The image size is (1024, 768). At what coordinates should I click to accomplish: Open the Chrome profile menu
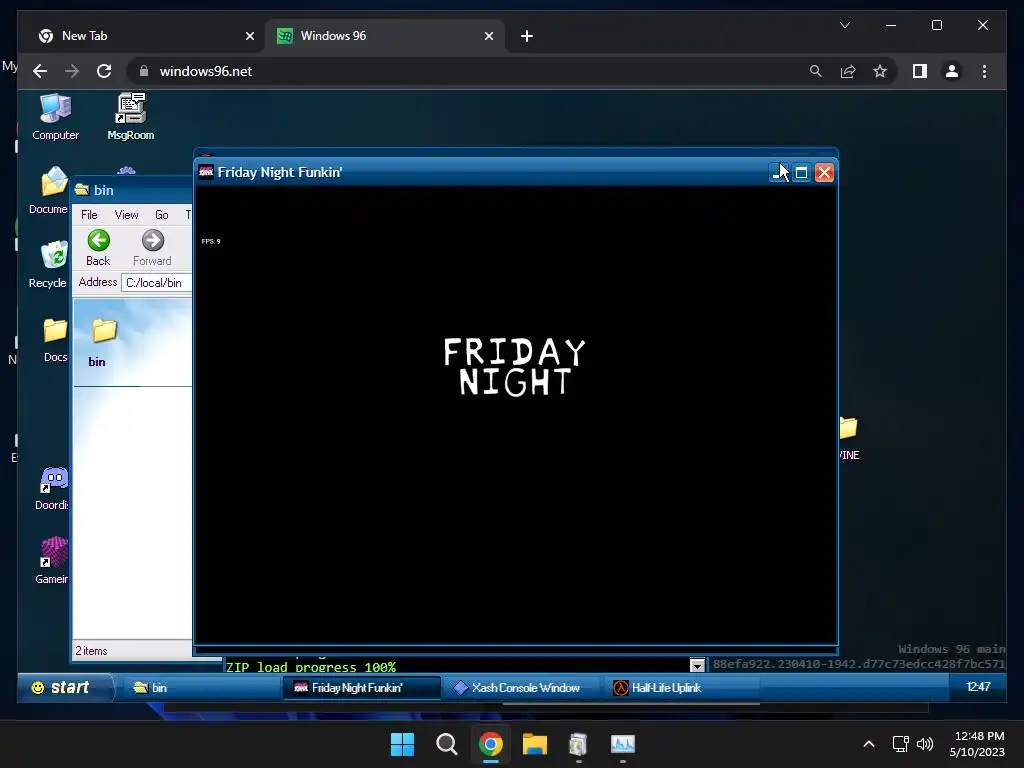tap(952, 71)
